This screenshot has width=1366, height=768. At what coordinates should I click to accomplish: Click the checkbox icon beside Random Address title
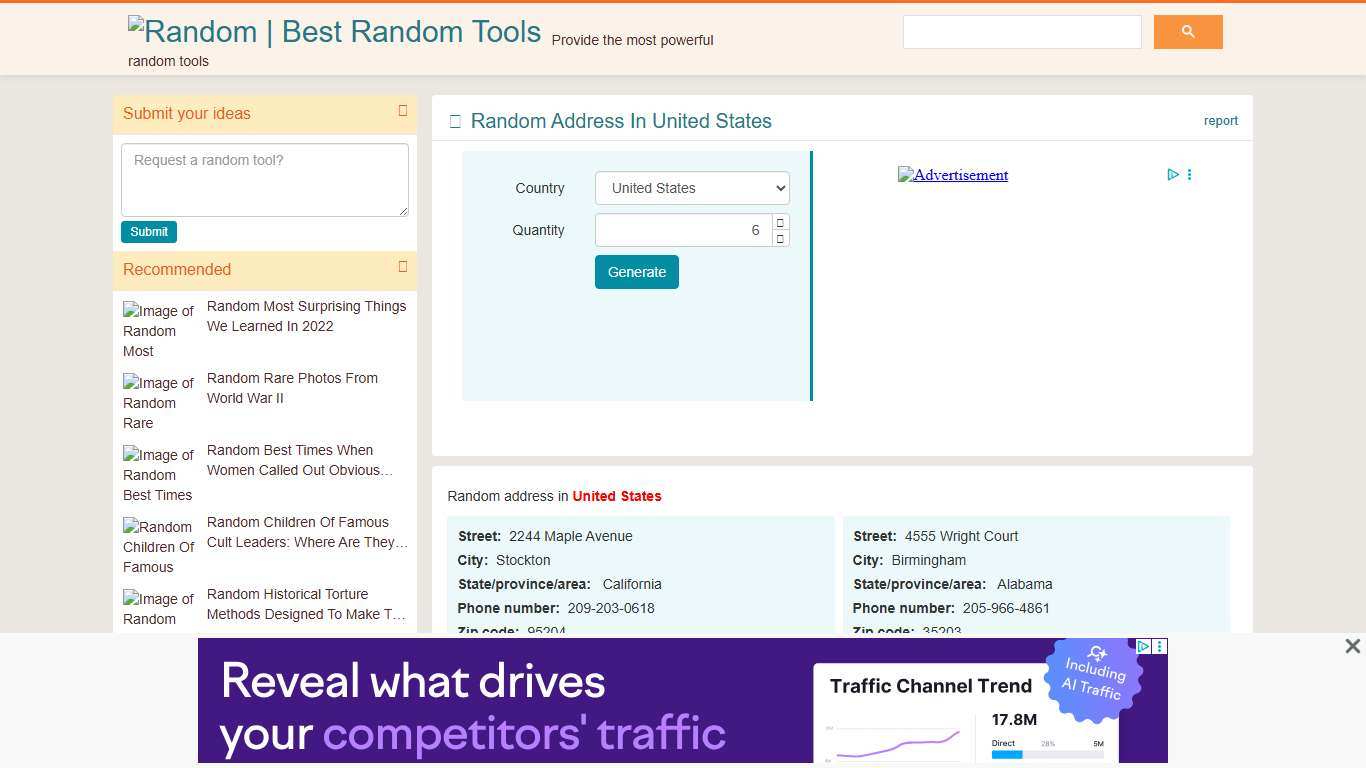[x=455, y=120]
